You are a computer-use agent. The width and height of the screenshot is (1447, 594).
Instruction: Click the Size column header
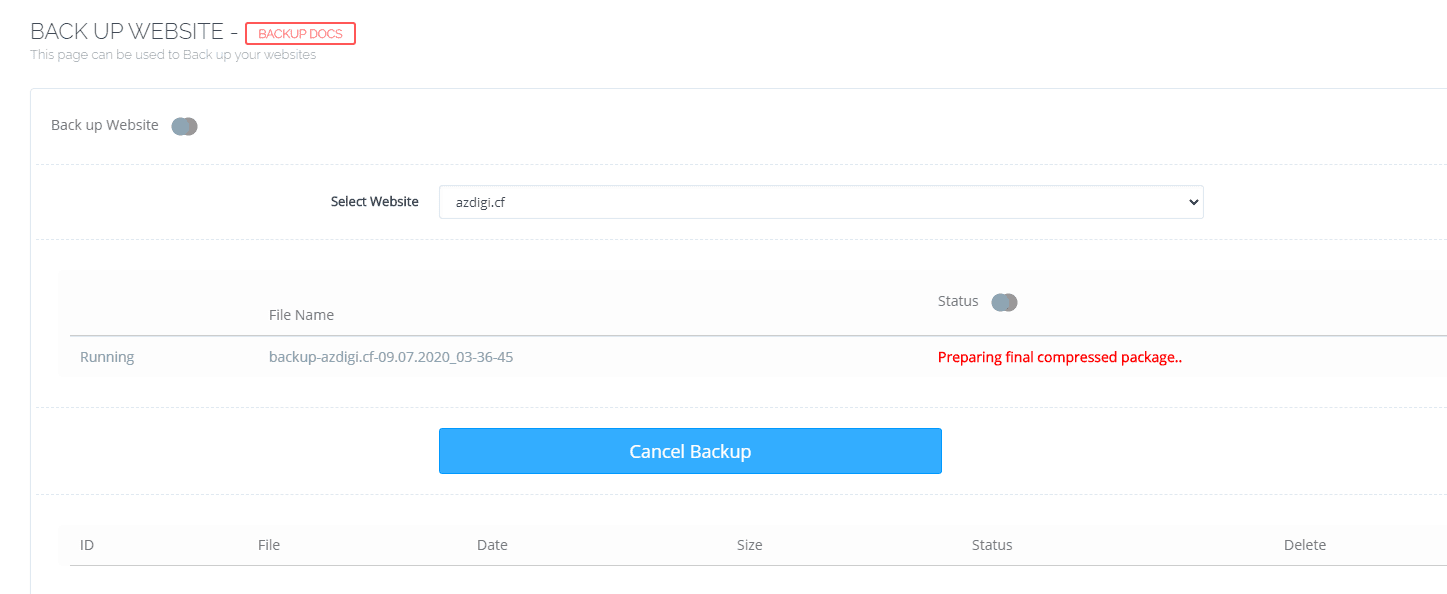point(749,545)
